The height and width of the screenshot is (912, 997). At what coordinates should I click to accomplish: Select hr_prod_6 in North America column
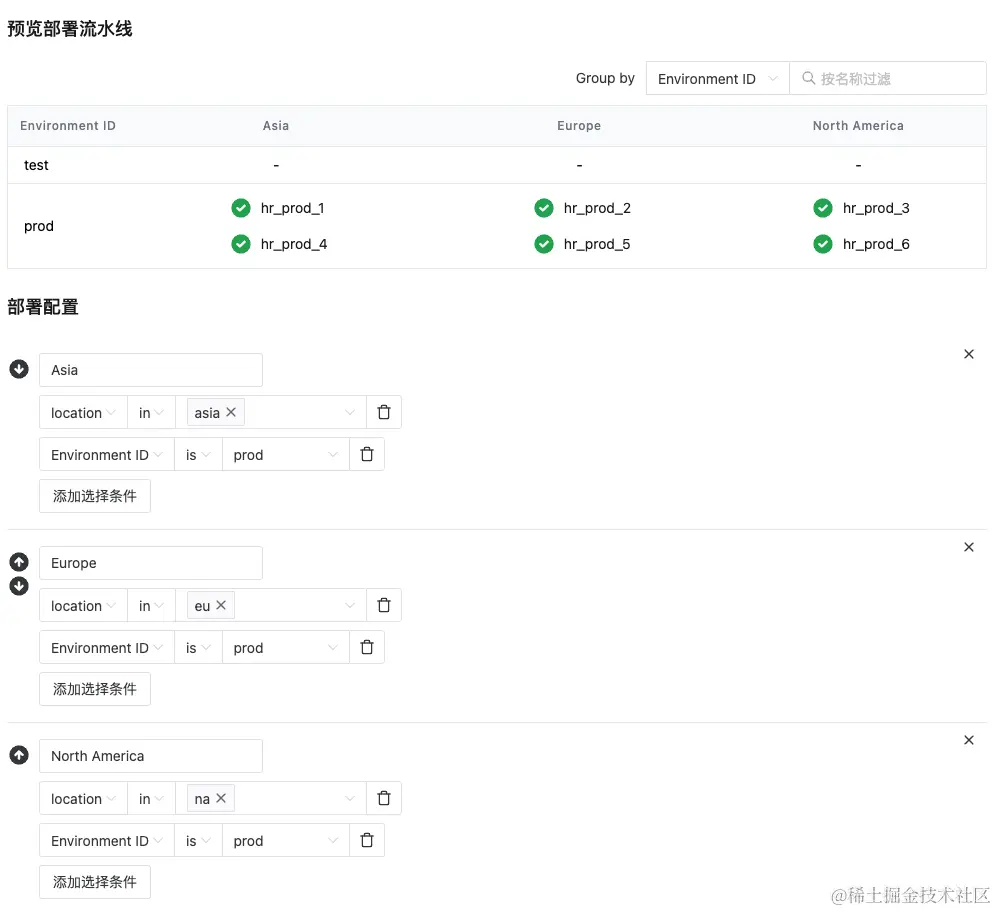tap(876, 244)
